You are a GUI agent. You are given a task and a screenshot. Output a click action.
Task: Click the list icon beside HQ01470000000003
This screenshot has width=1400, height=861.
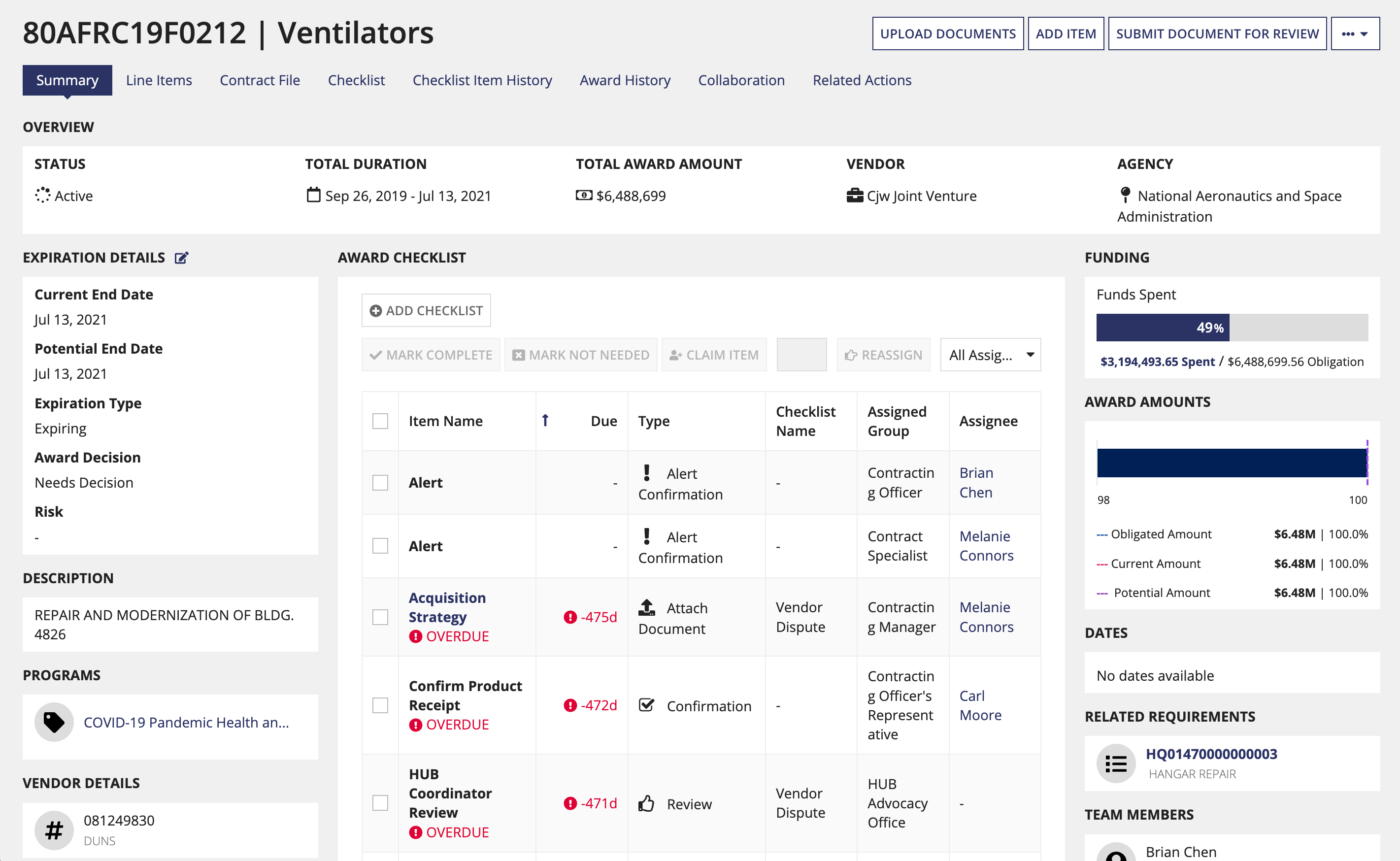pyautogui.click(x=1116, y=763)
